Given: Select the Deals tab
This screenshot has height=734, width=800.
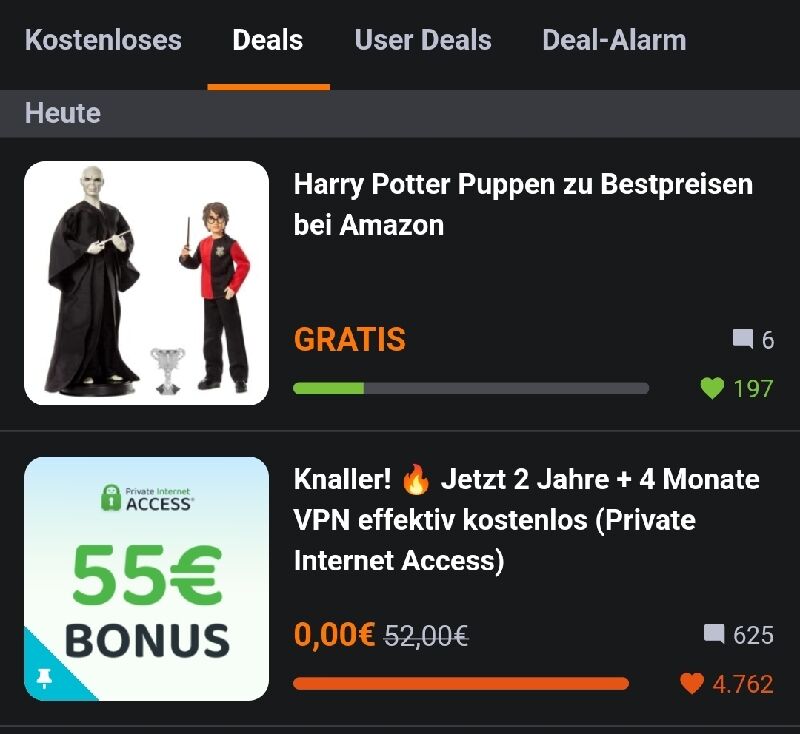Looking at the screenshot, I should [268, 40].
